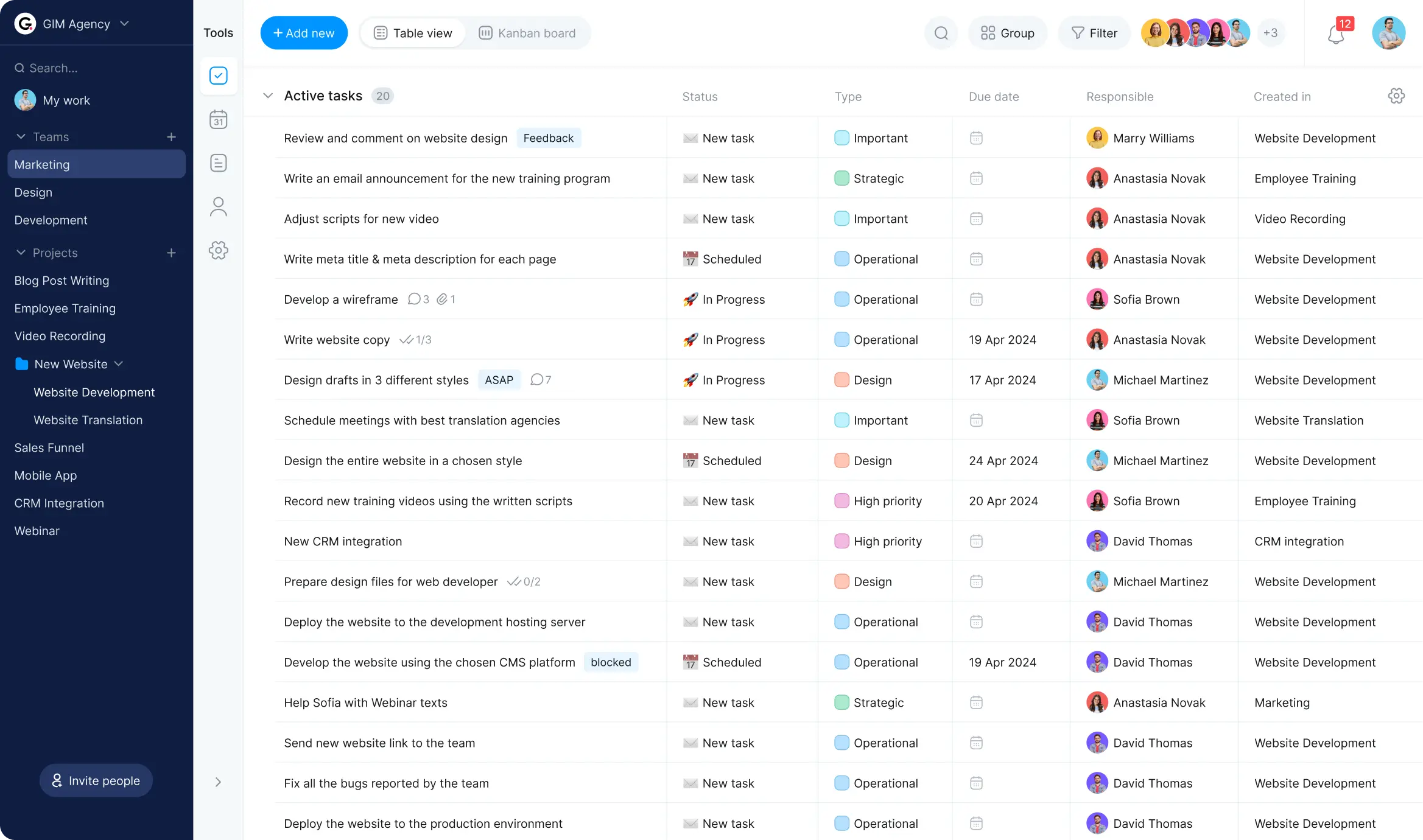Click the GIM Agency logo
Viewport: 1423px width, 840px height.
click(25, 24)
